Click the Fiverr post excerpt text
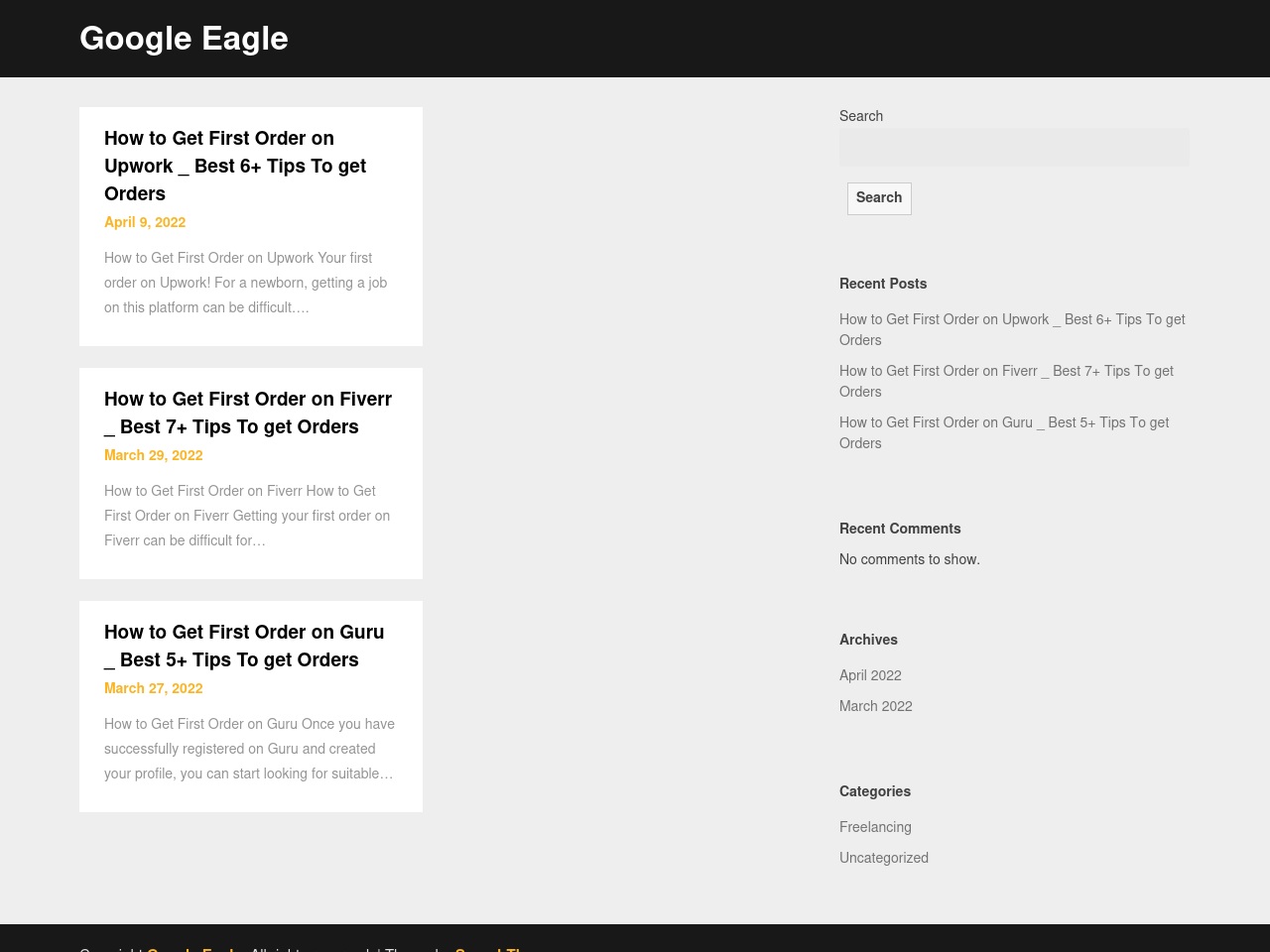The width and height of the screenshot is (1270, 952). pos(247,516)
